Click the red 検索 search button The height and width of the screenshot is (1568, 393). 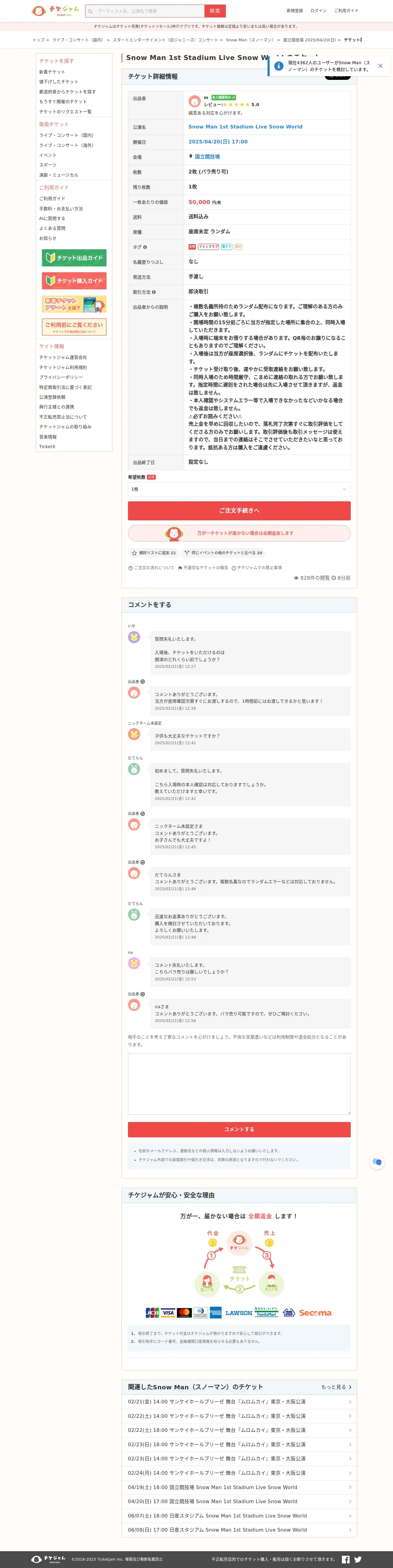[x=215, y=11]
